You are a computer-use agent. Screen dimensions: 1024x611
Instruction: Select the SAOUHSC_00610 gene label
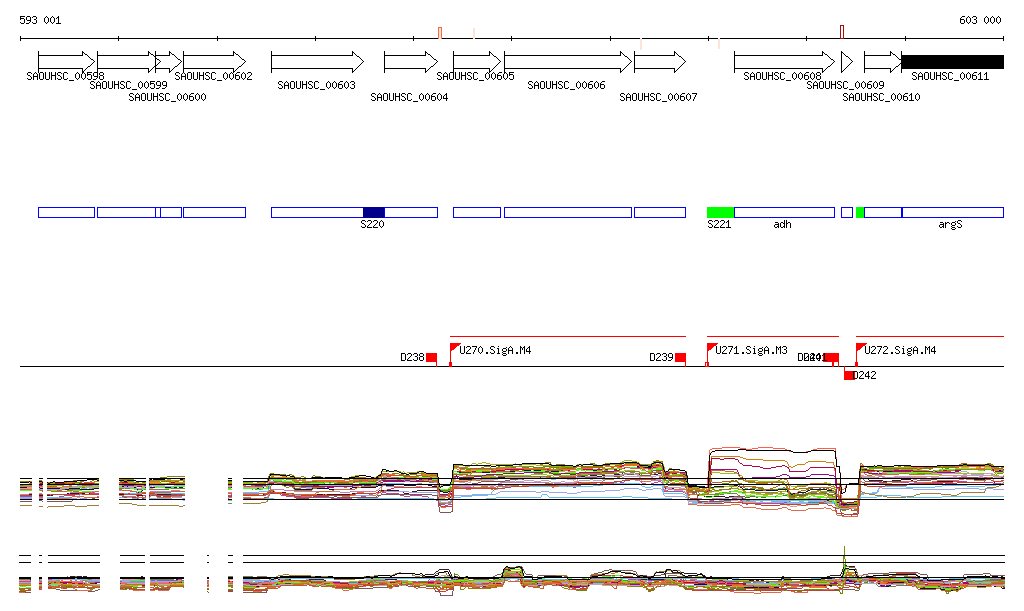coord(882,97)
